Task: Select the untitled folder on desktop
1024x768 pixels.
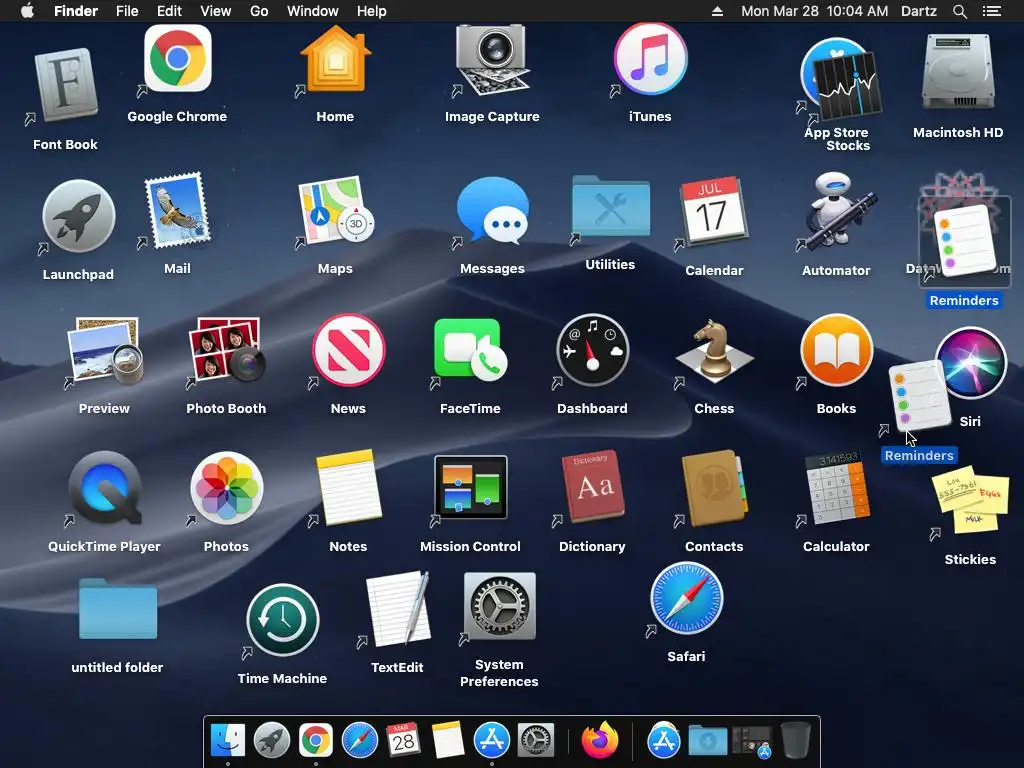Action: [118, 609]
